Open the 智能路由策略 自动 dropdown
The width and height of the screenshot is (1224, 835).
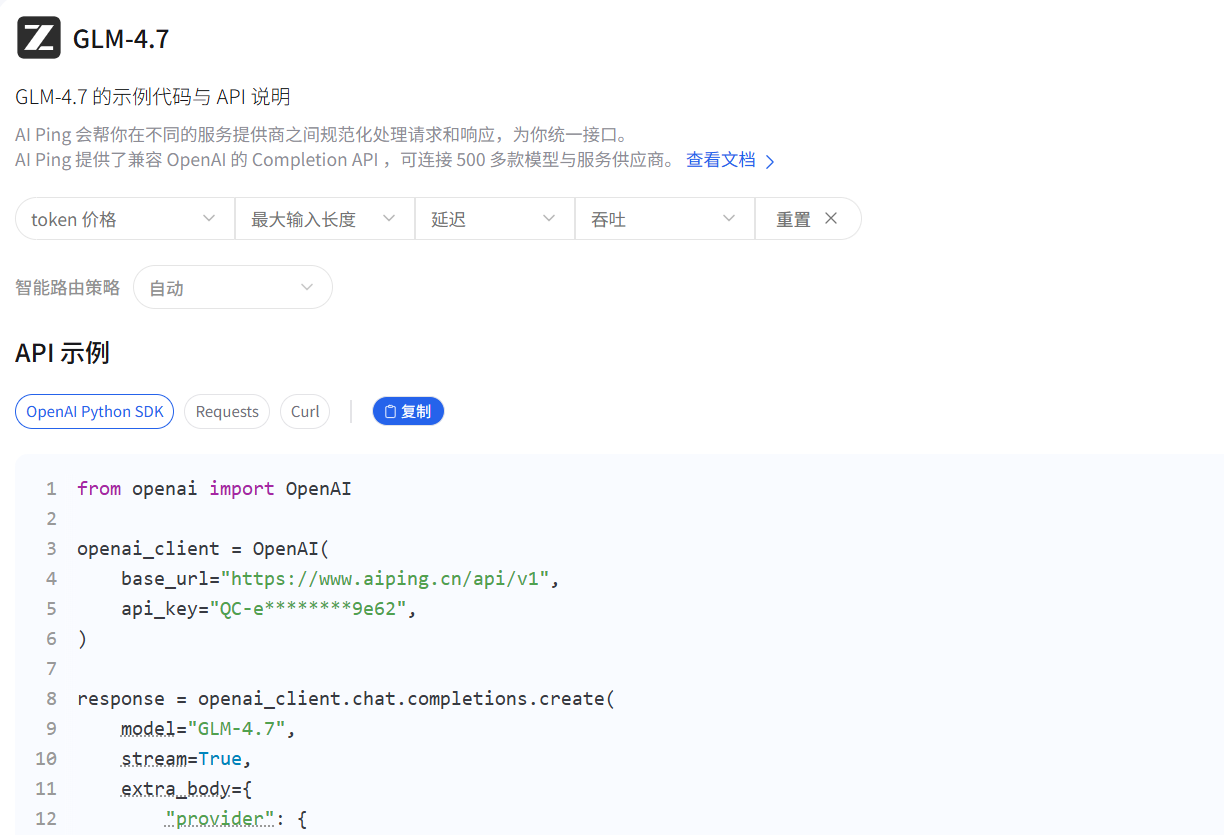(x=233, y=287)
